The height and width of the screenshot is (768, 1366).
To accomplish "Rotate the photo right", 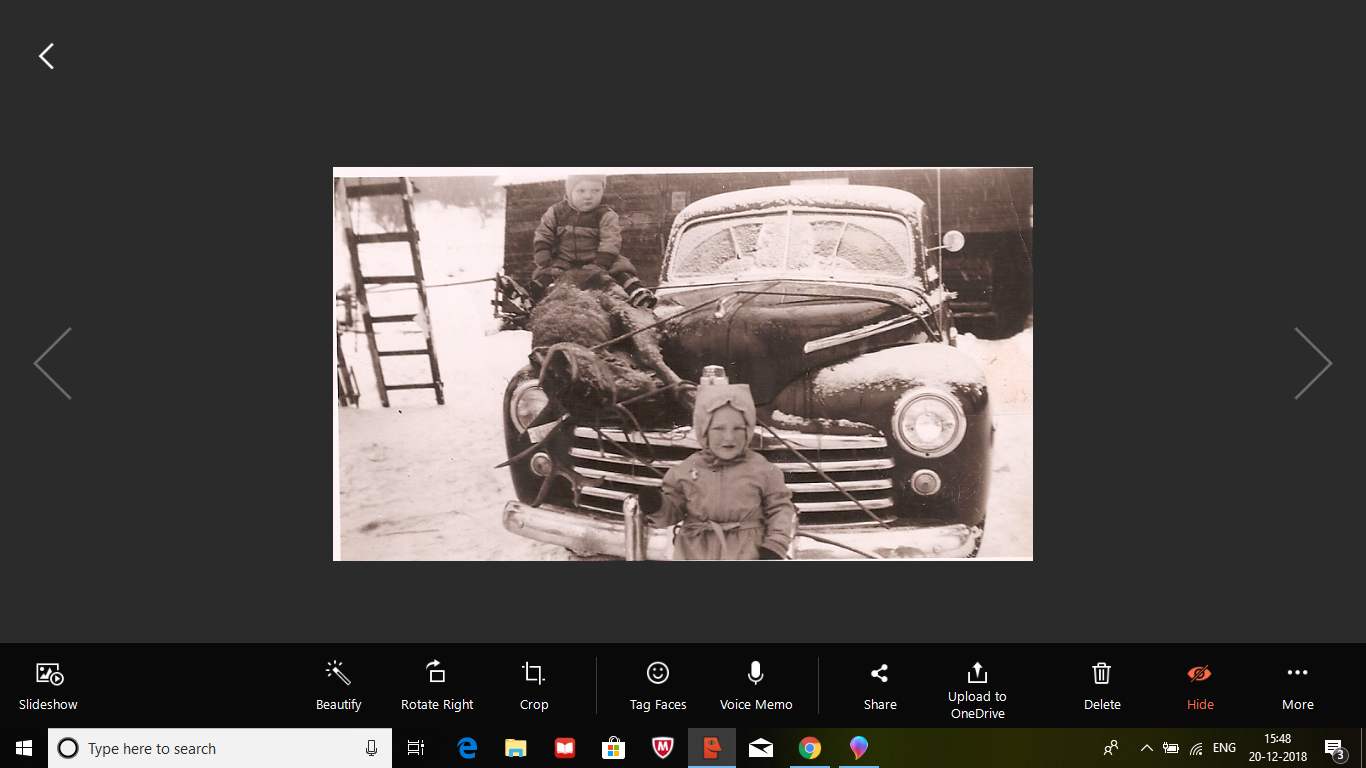I will 437,685.
